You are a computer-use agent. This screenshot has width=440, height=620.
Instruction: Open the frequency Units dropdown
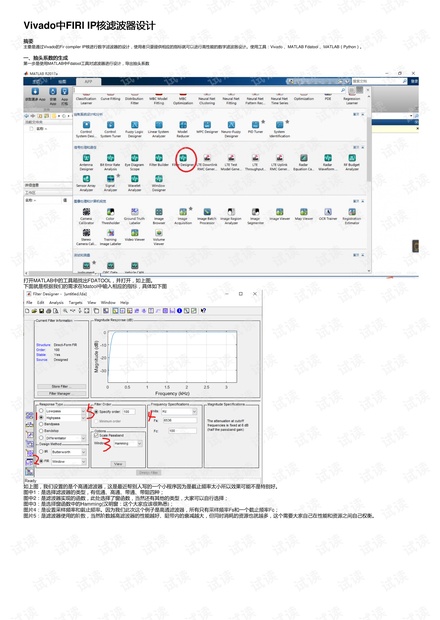coord(179,412)
